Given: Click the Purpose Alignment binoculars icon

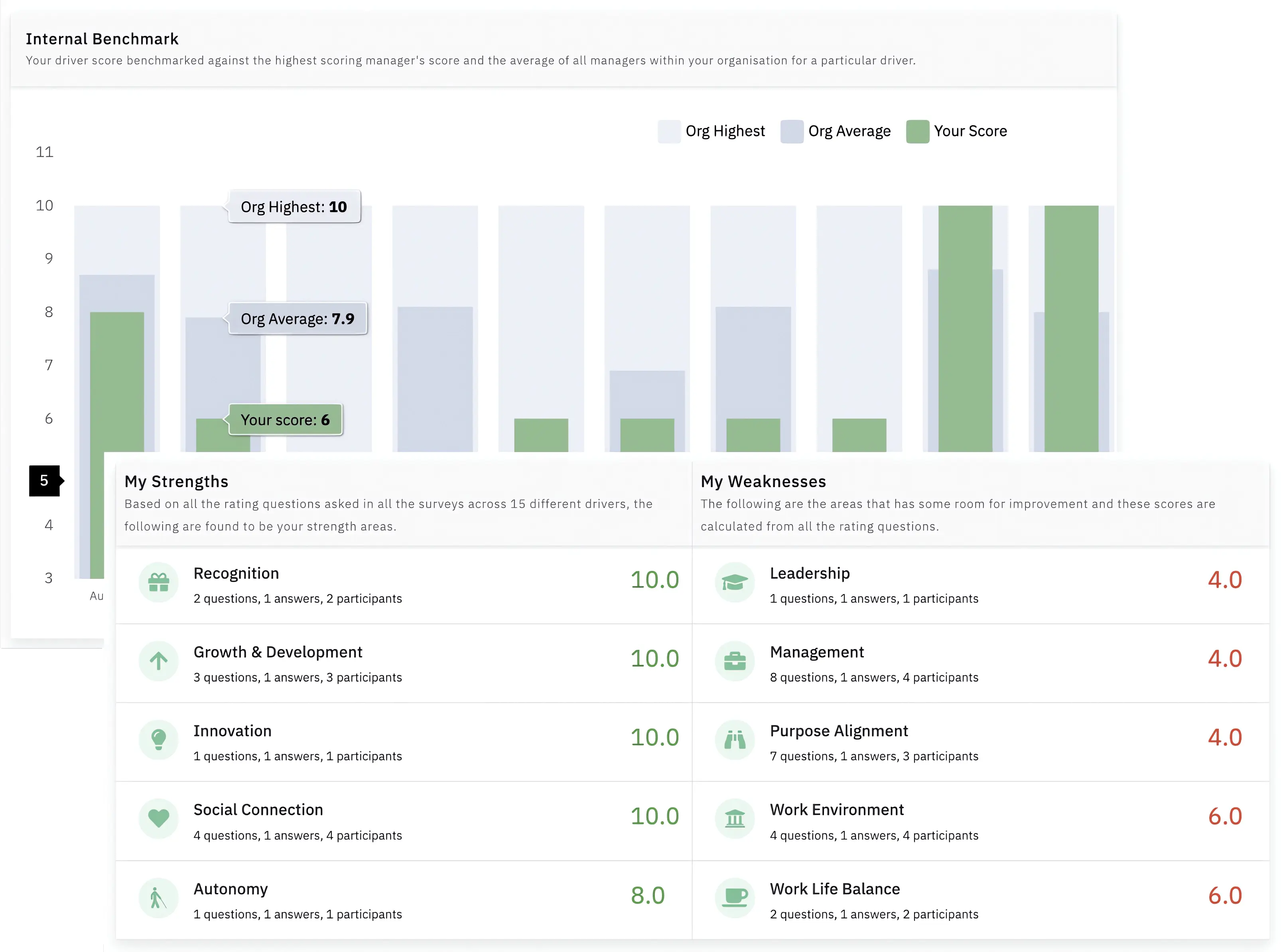Looking at the screenshot, I should (x=735, y=740).
